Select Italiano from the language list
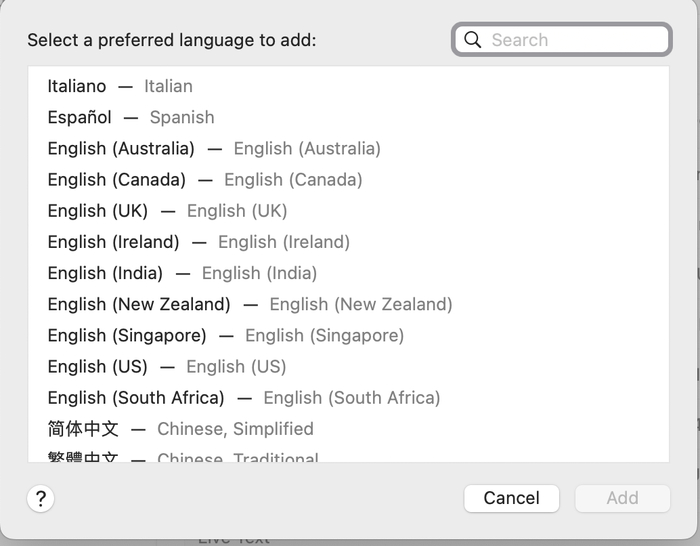This screenshot has width=700, height=546. (77, 86)
